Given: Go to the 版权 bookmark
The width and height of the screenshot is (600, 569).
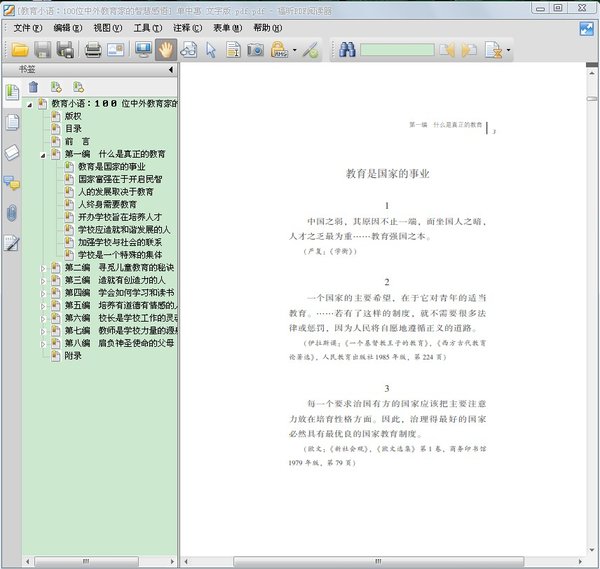Looking at the screenshot, I should tap(73, 116).
